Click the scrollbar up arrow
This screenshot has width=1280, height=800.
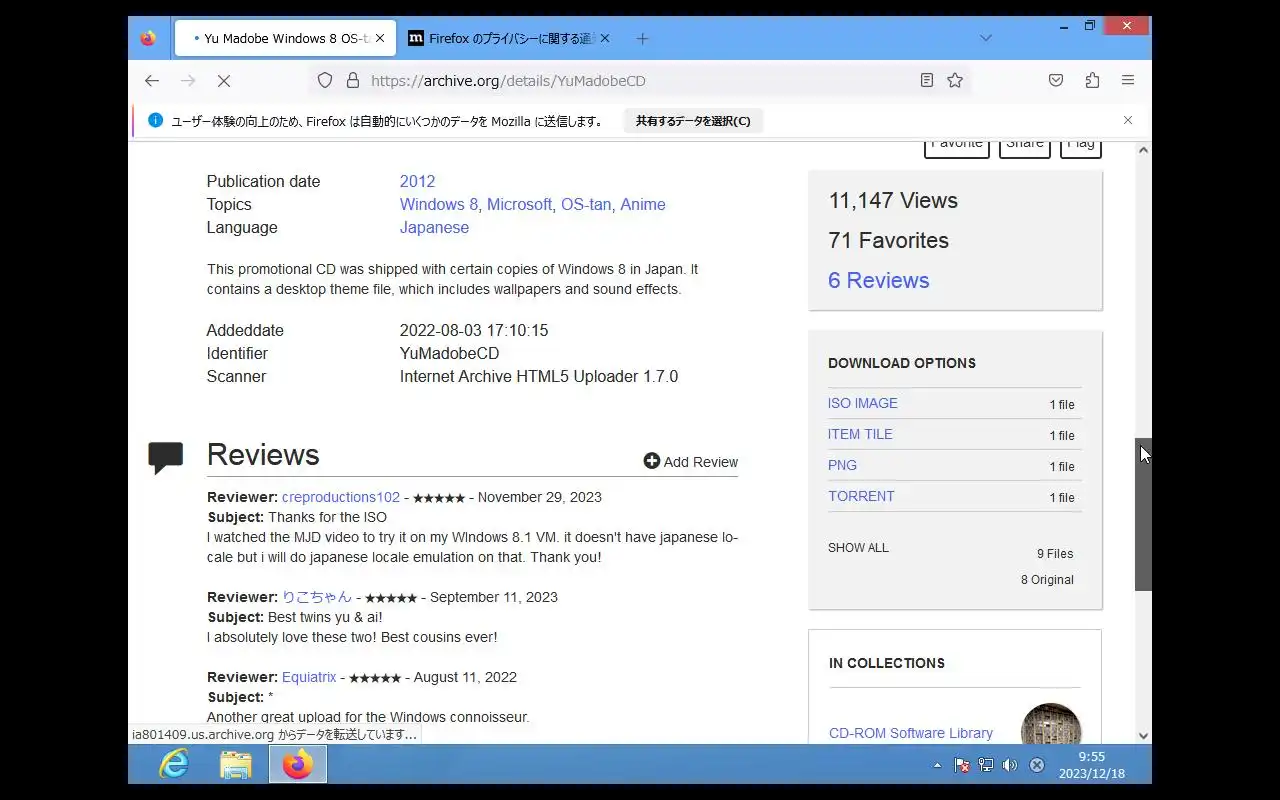point(1143,150)
